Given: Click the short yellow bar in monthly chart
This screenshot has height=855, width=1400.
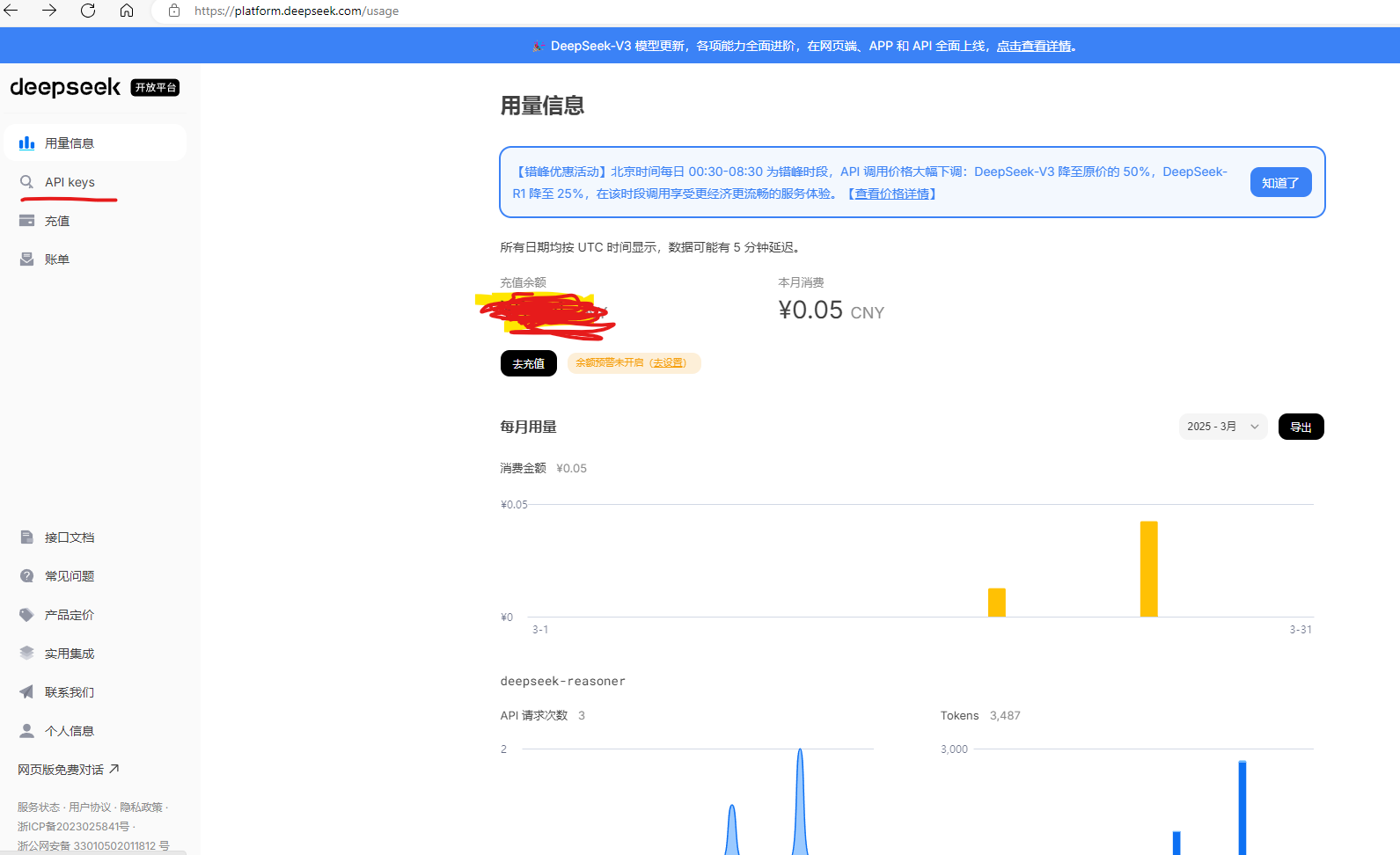Looking at the screenshot, I should [997, 603].
